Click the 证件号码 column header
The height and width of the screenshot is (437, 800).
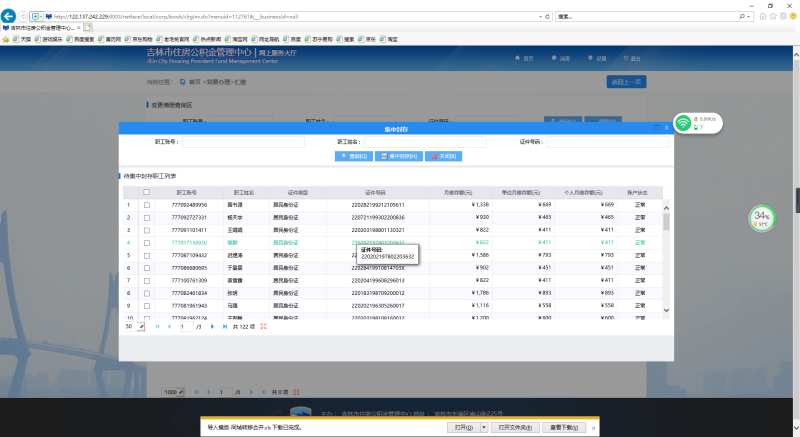(x=376, y=193)
